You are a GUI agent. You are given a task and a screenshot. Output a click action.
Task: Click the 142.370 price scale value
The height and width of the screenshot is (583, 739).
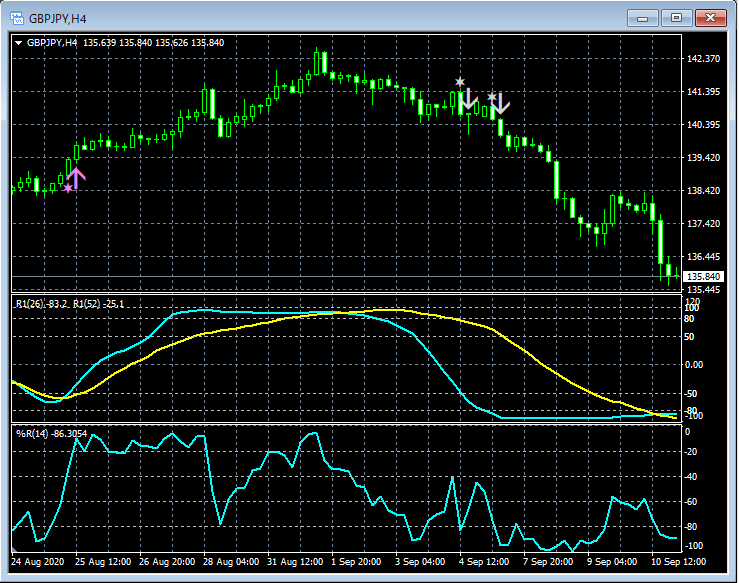(703, 58)
